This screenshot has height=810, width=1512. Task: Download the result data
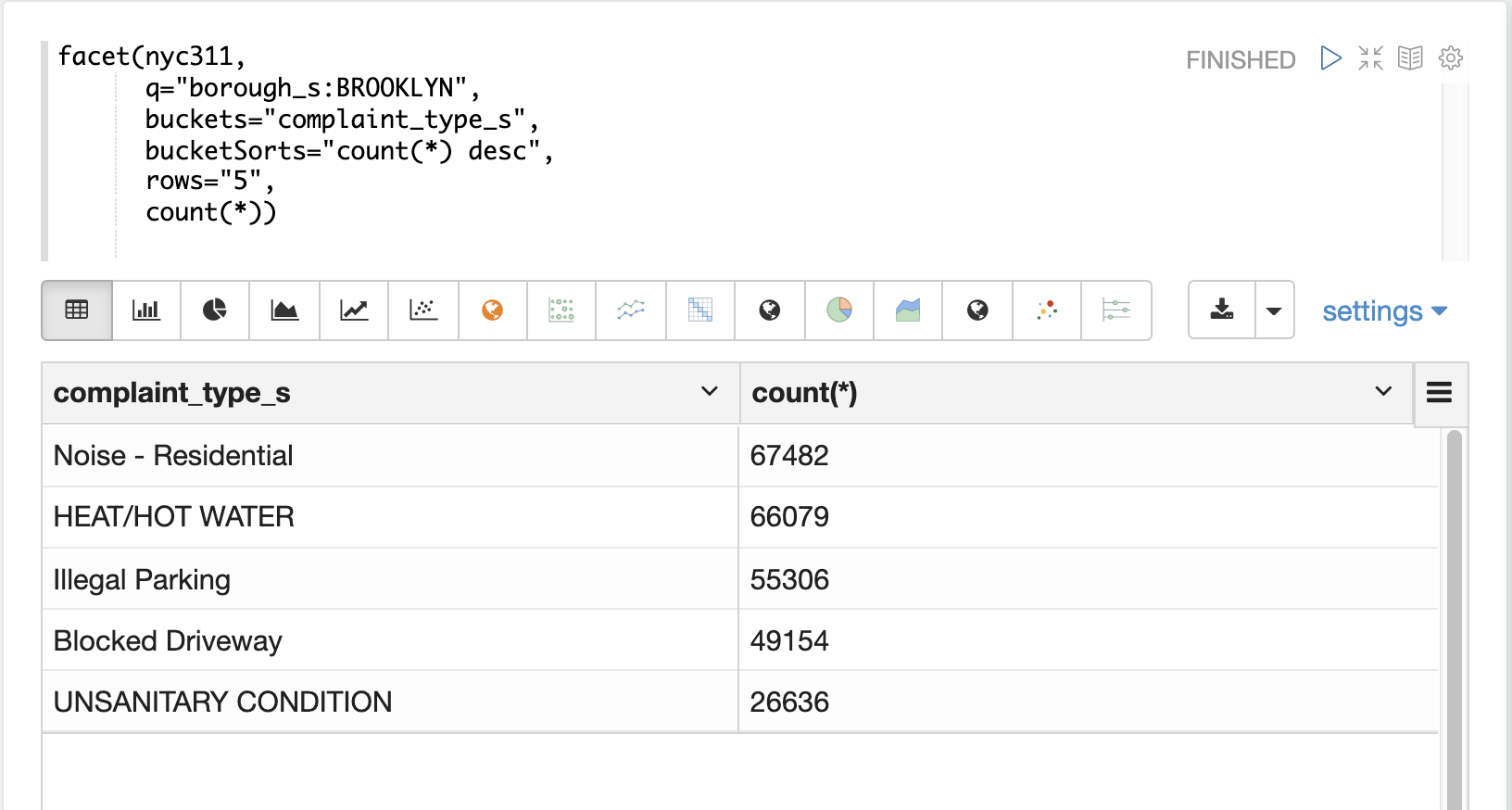(x=1222, y=310)
